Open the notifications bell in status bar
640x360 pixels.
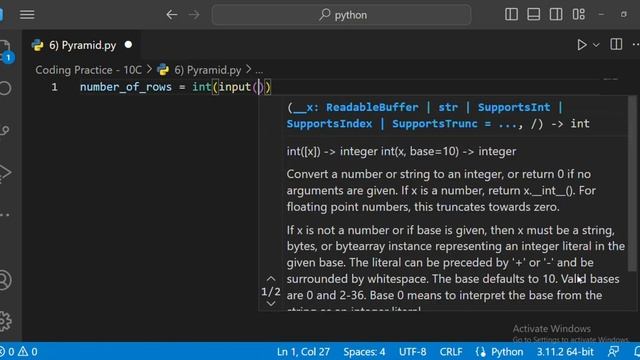[636, 351]
